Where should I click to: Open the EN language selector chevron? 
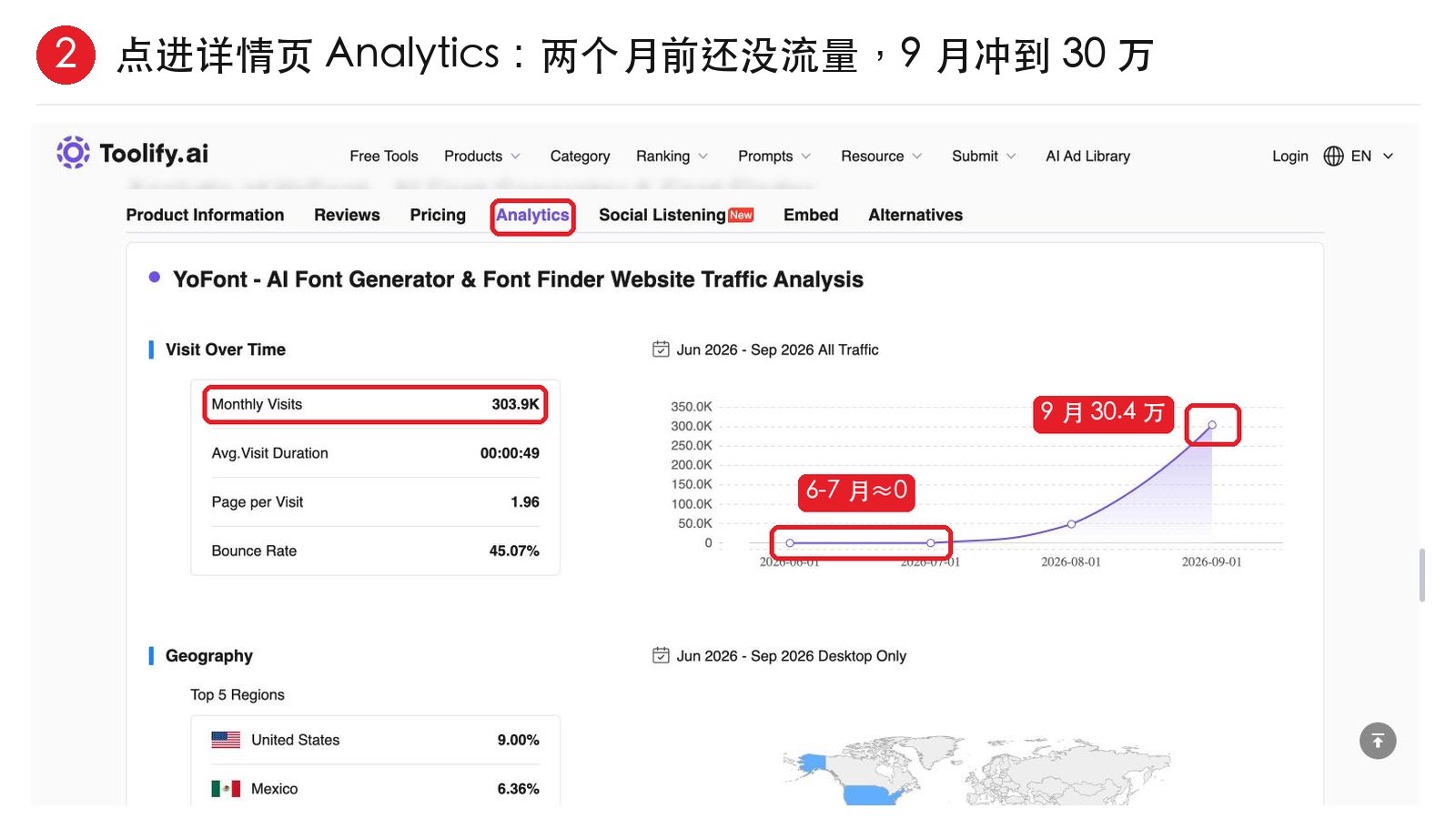[1388, 157]
